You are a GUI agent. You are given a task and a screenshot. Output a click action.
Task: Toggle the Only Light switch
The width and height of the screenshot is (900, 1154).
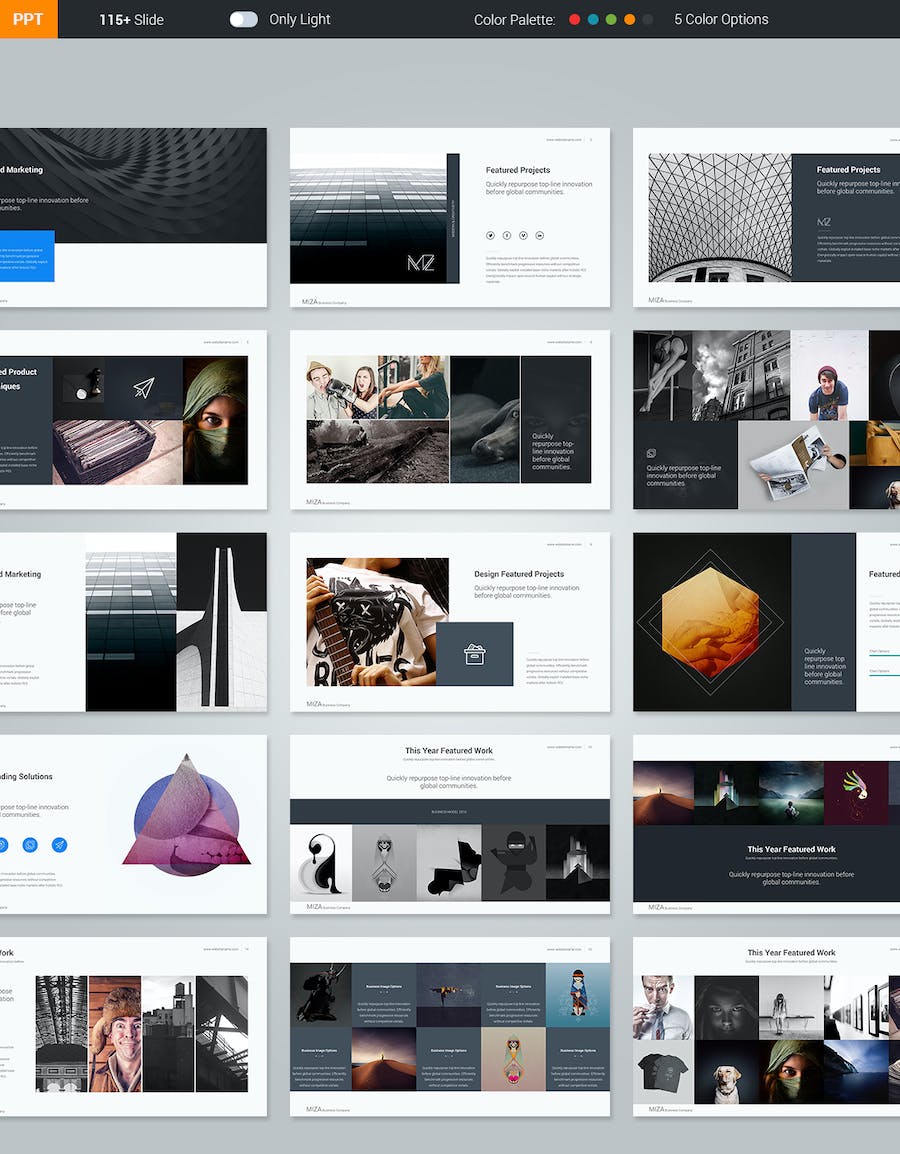coord(243,19)
